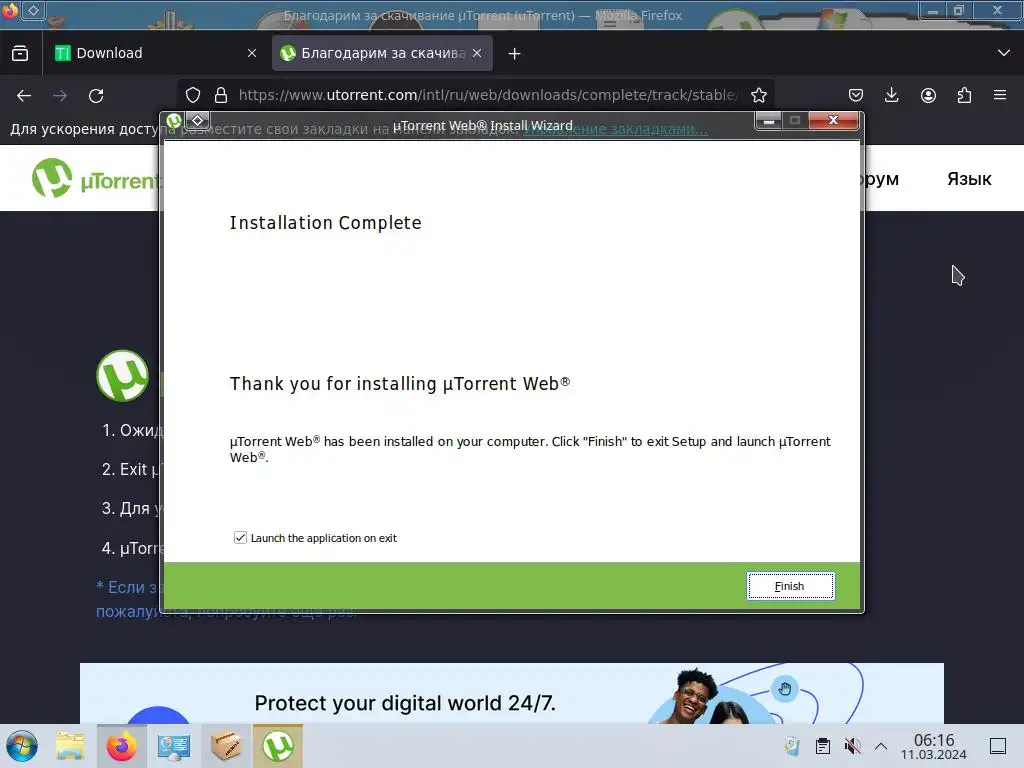The height and width of the screenshot is (768, 1024).
Task: Close the Download tab
Action: [252, 53]
